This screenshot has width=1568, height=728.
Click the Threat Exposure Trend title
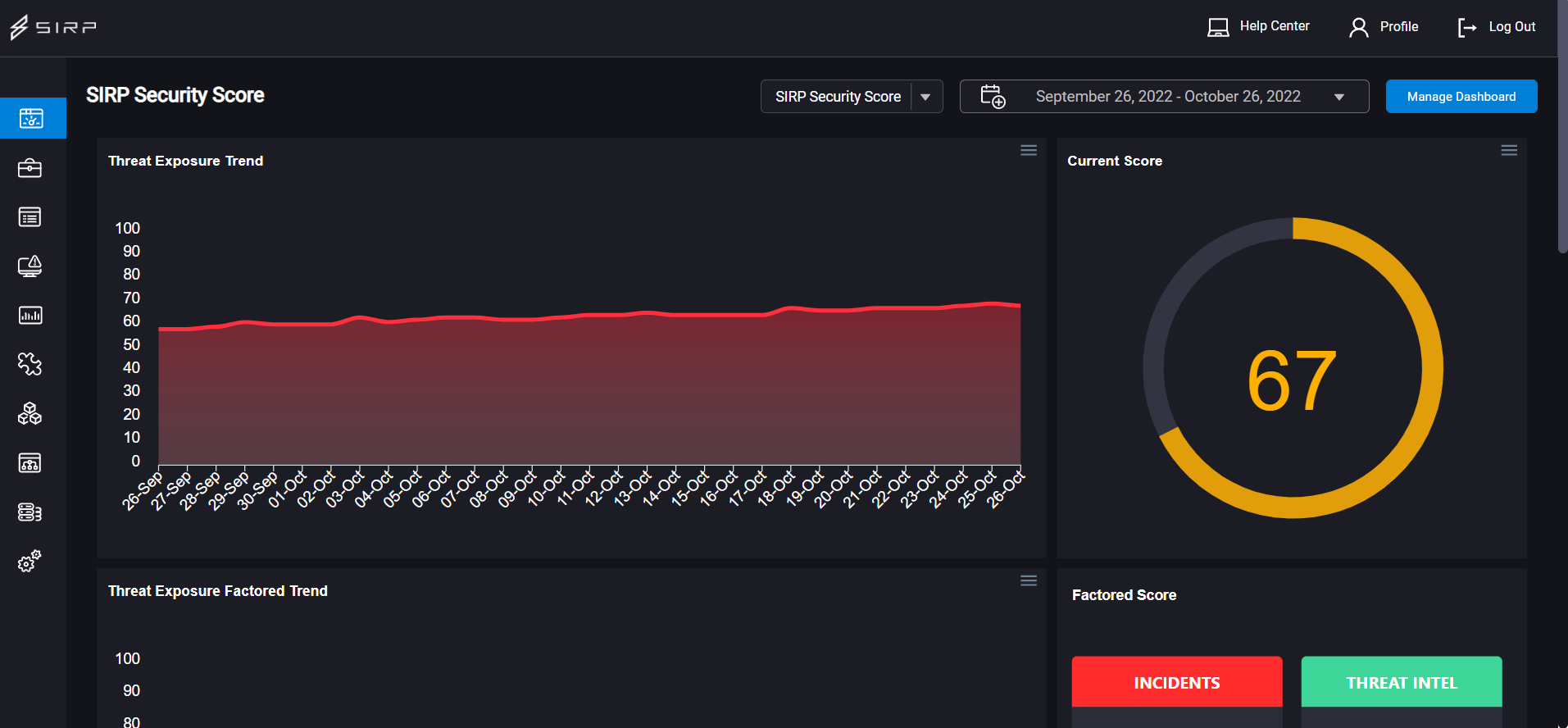[x=186, y=161]
